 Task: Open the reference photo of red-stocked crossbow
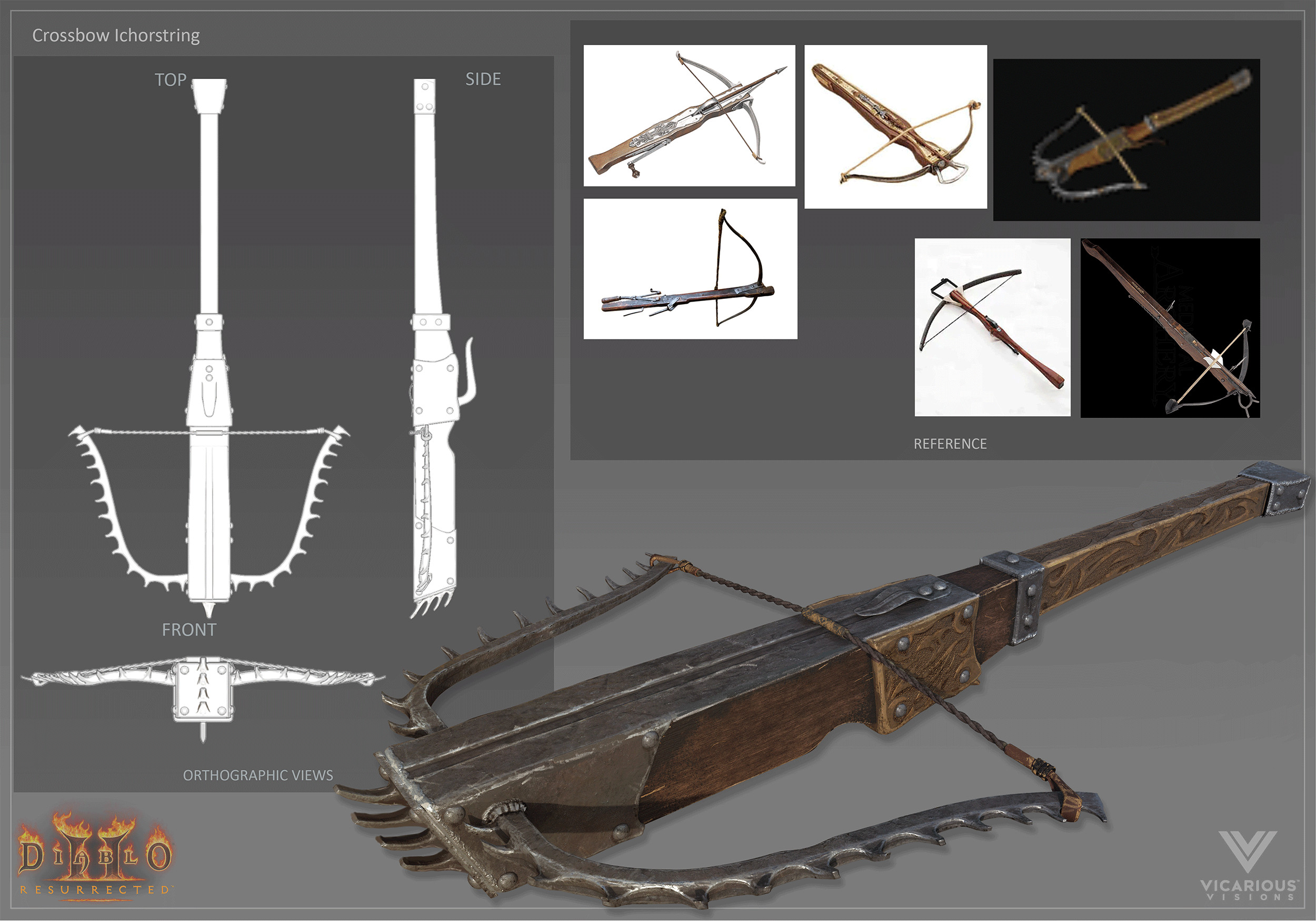(993, 327)
